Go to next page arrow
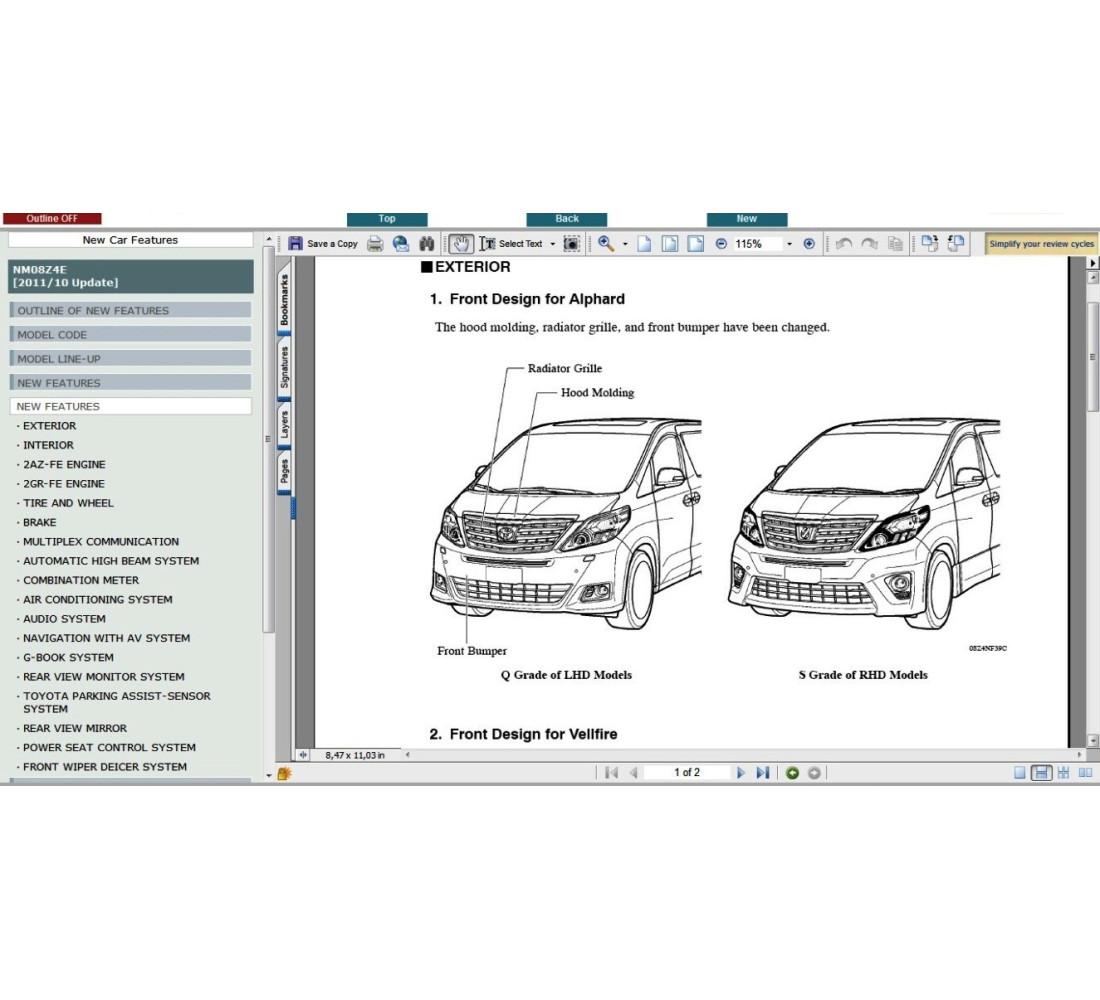 coord(740,773)
